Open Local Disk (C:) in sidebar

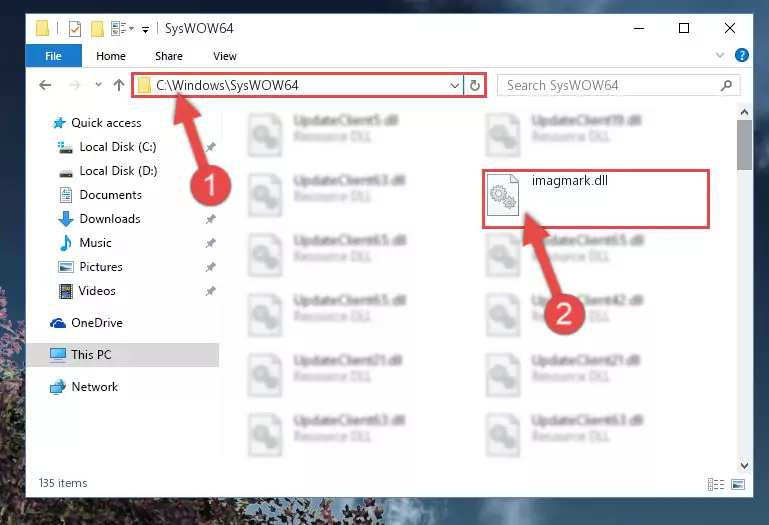pyautogui.click(x=118, y=147)
